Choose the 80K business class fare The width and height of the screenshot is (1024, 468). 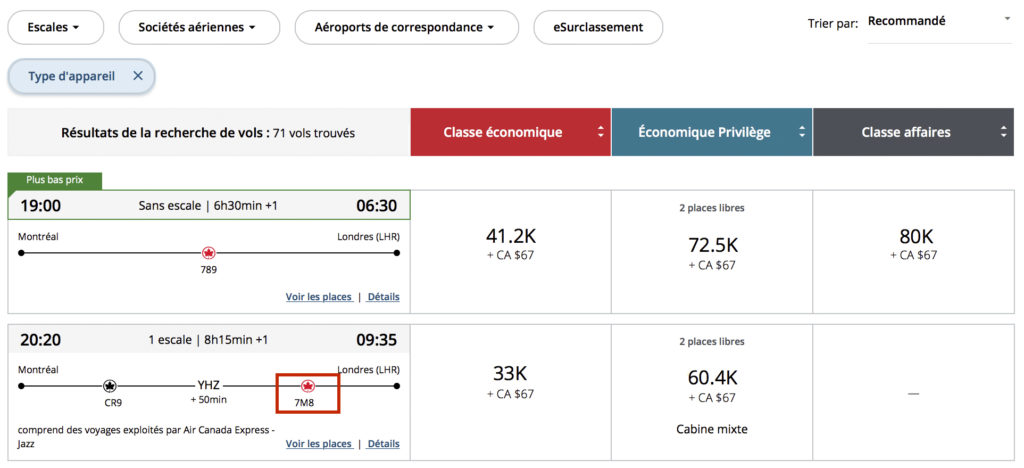click(x=913, y=243)
